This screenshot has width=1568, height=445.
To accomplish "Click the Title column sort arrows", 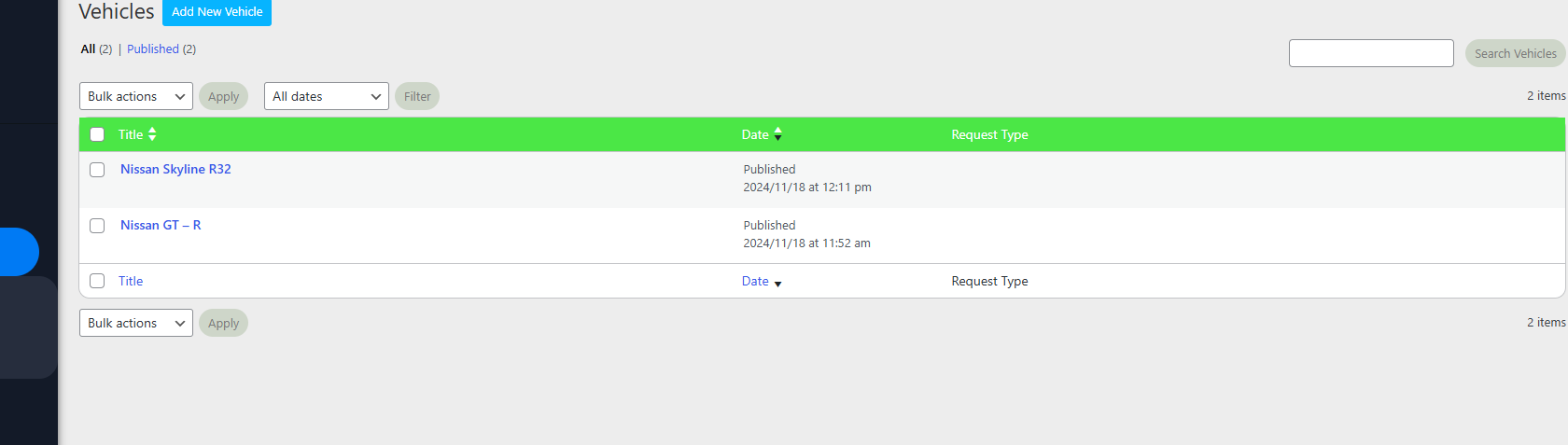I will 152,134.
